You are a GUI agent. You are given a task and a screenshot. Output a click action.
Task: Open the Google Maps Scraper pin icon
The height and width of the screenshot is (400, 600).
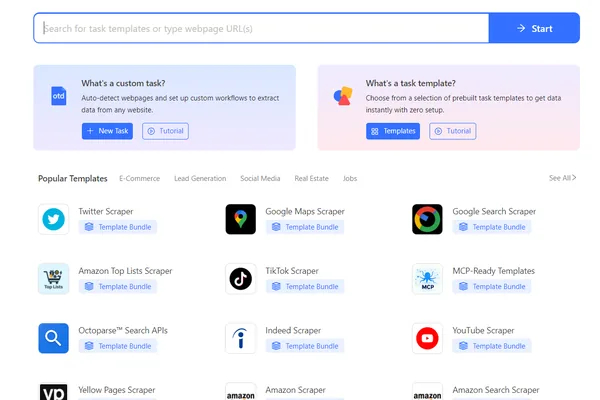(x=241, y=219)
